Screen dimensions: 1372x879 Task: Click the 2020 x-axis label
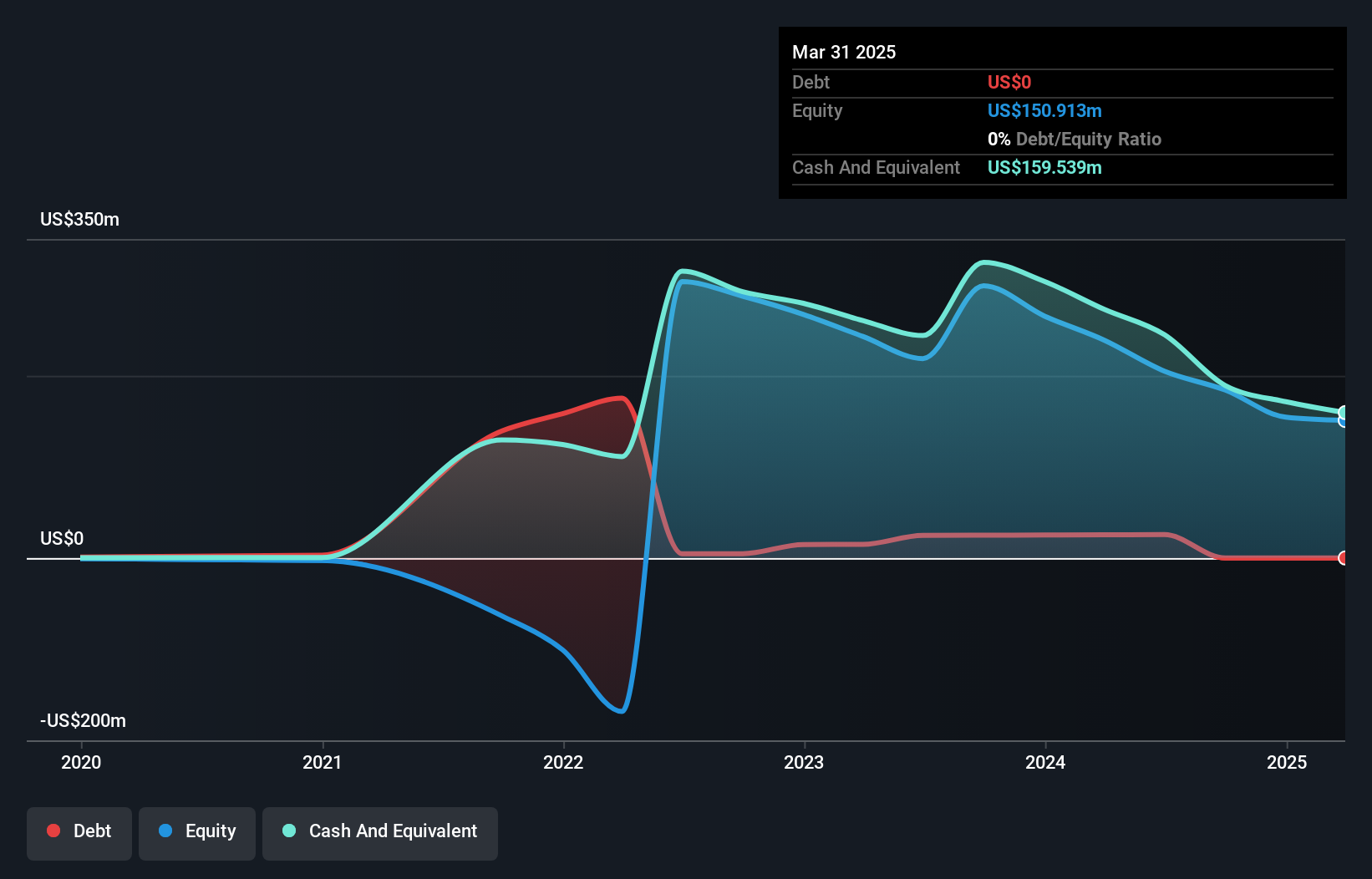(x=81, y=762)
